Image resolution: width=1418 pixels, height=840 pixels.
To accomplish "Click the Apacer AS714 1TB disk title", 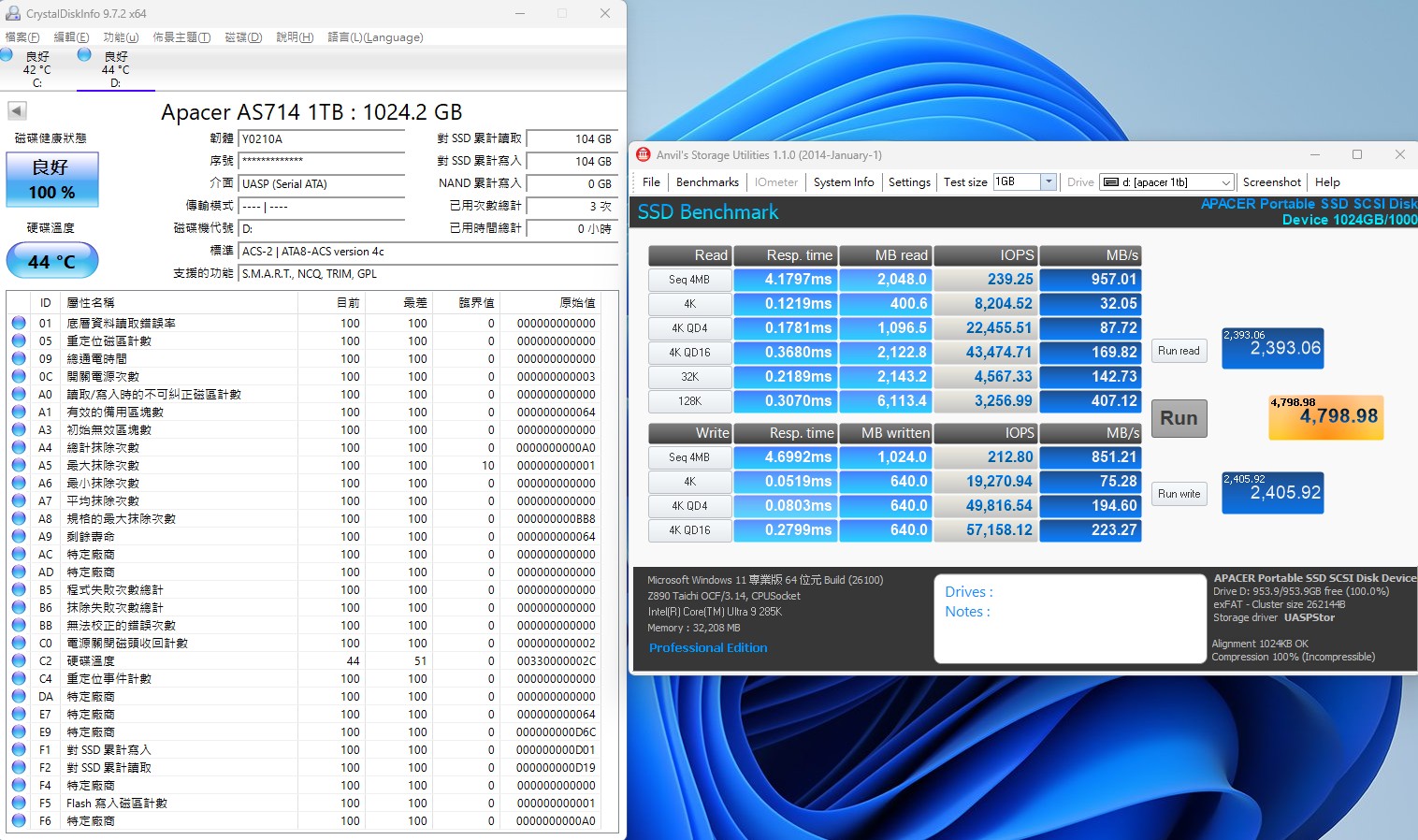I will click(x=311, y=112).
